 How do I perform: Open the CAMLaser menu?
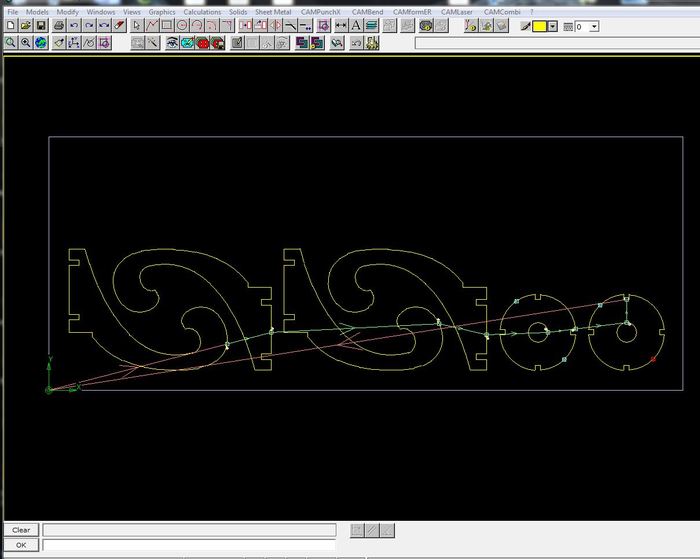[x=457, y=12]
